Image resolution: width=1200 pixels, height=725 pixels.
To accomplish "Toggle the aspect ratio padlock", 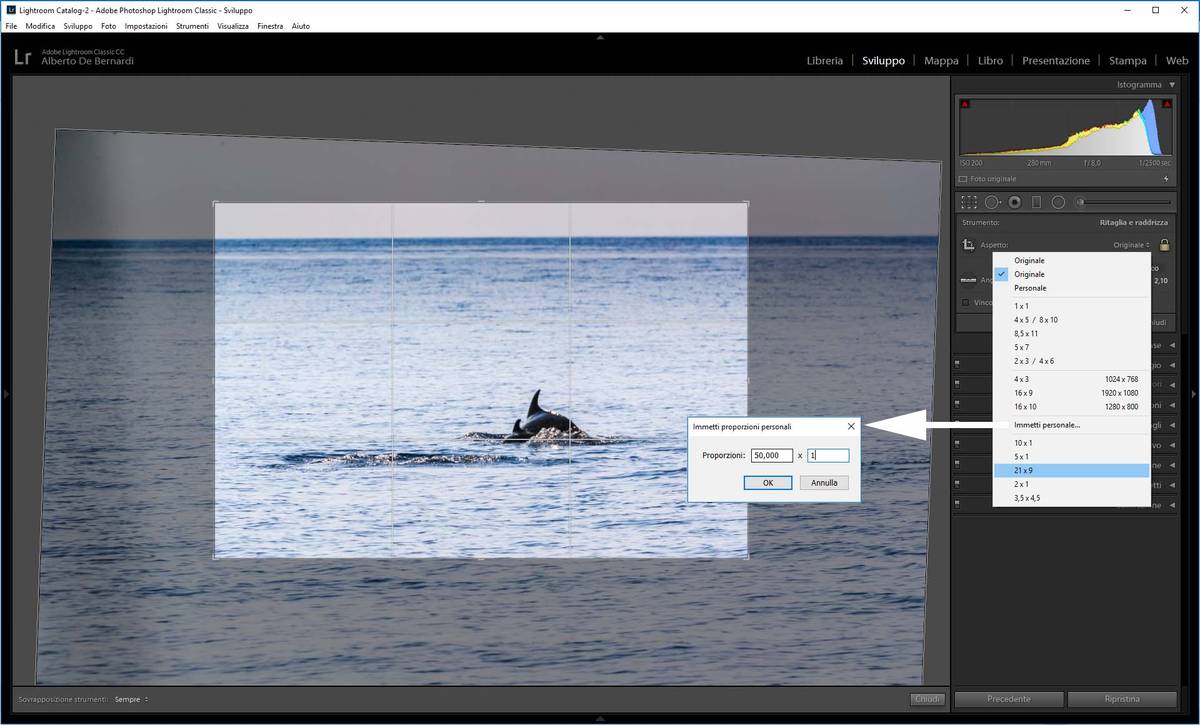I will pos(1164,245).
